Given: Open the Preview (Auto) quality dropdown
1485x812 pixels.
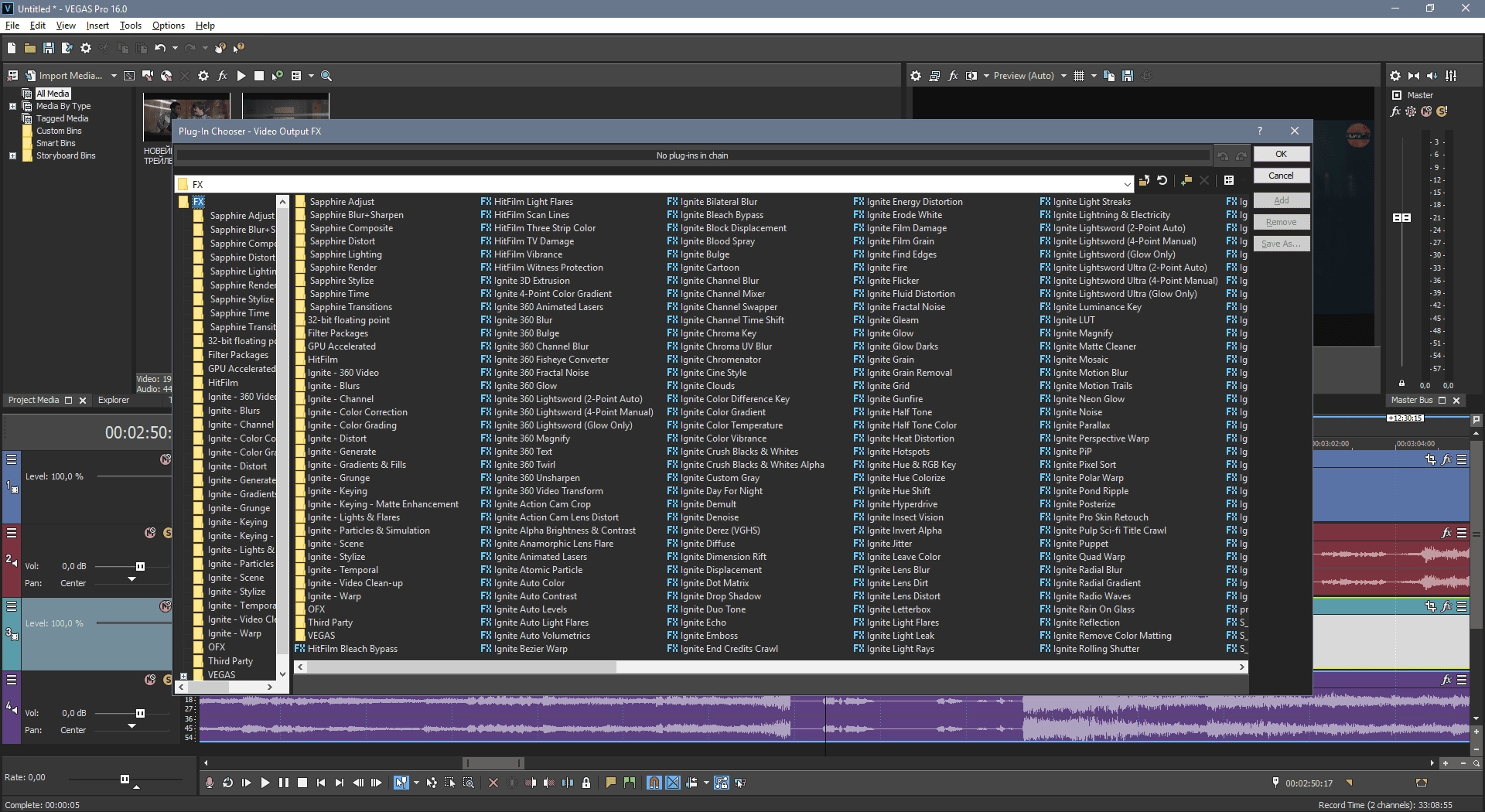Looking at the screenshot, I should coord(1063,76).
